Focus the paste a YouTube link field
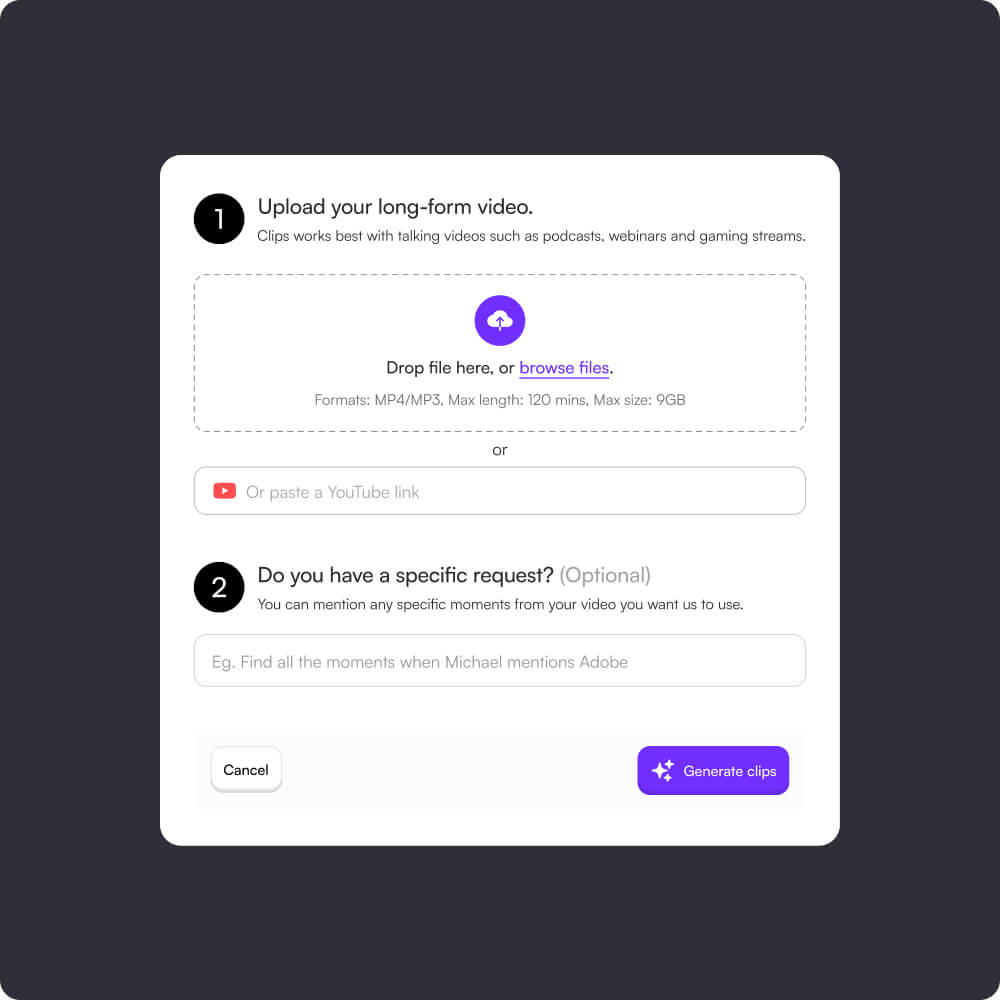This screenshot has width=1000, height=1000. click(x=499, y=490)
